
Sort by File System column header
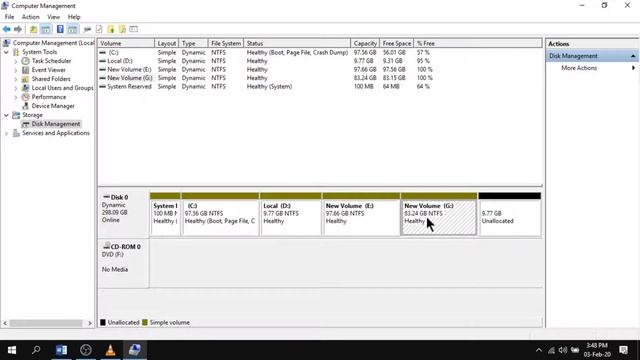226,43
